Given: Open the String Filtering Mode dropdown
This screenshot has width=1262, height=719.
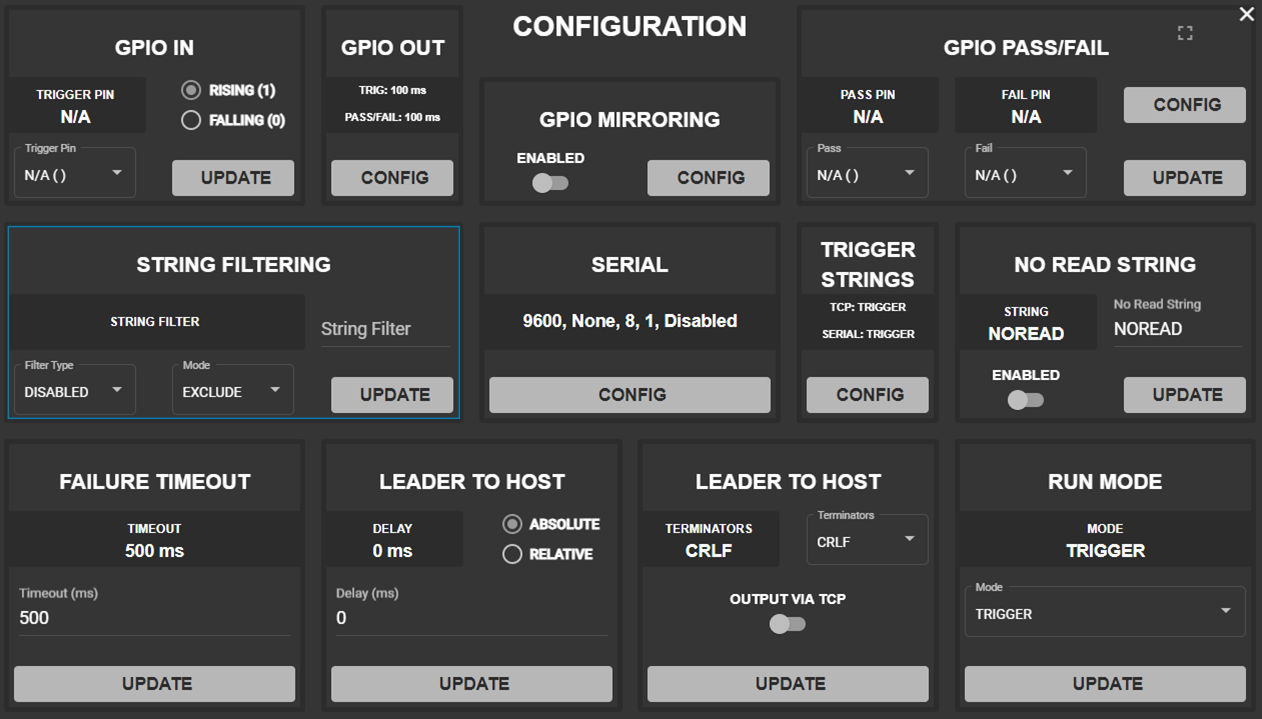Looking at the screenshot, I should click(x=232, y=392).
